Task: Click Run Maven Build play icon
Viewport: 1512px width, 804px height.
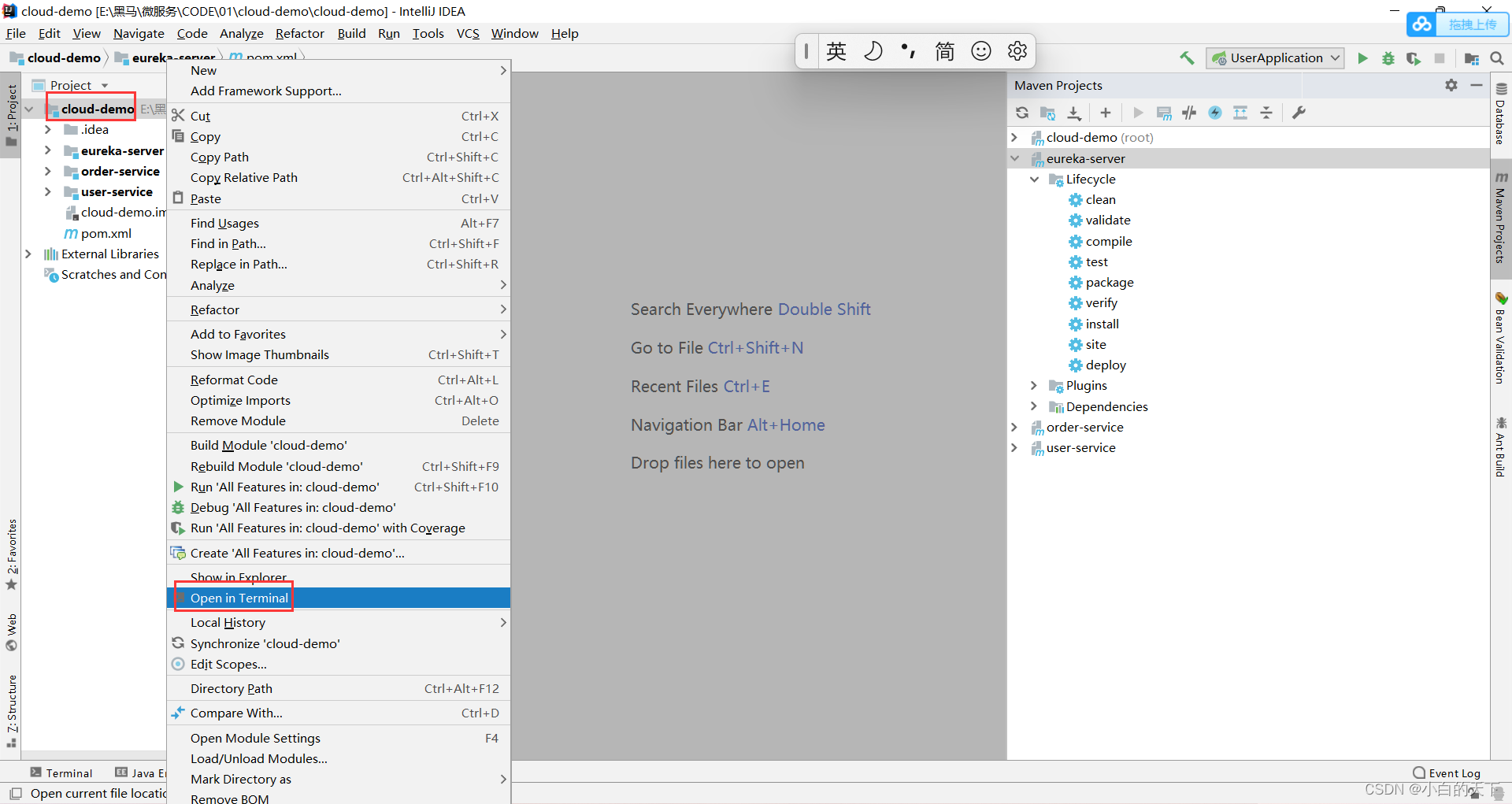Action: [x=1138, y=113]
